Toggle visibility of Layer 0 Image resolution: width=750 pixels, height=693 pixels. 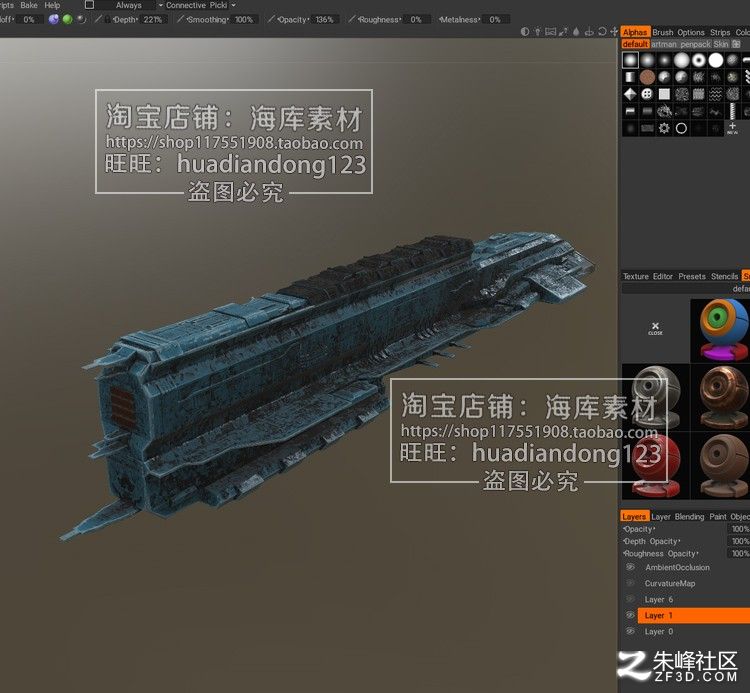pos(630,631)
